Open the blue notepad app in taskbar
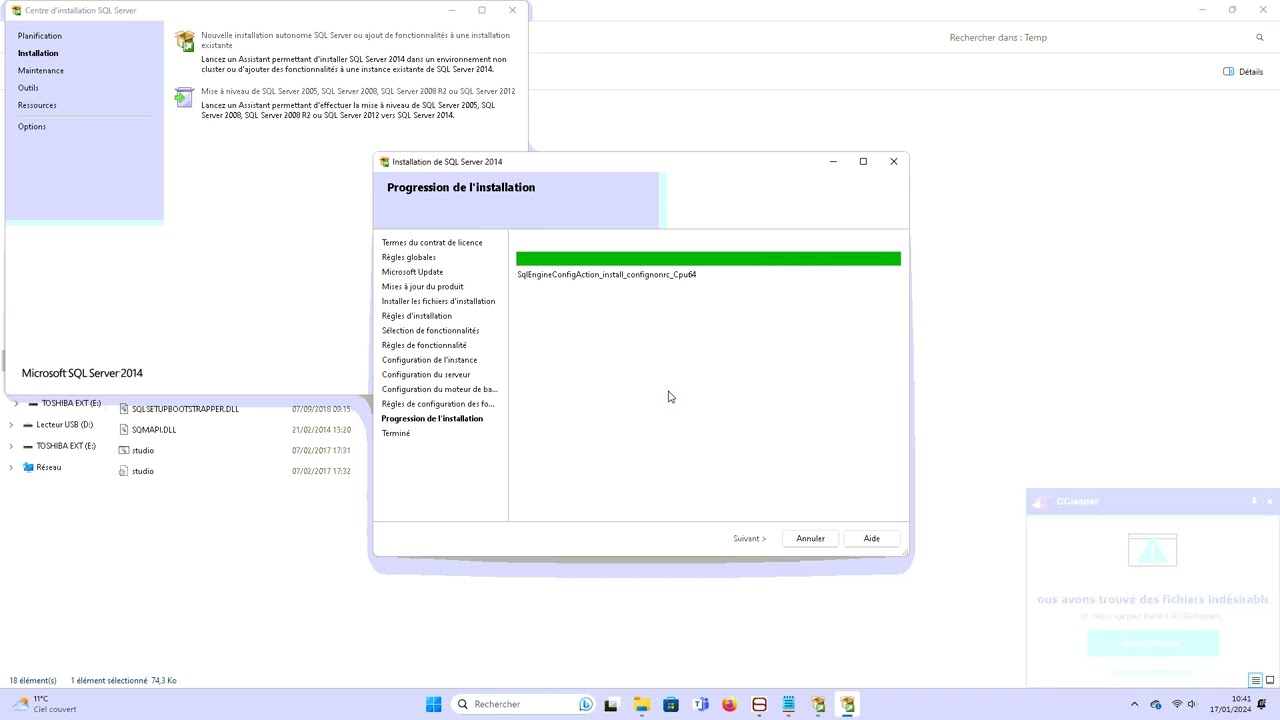Image resolution: width=1280 pixels, height=720 pixels. pos(789,705)
